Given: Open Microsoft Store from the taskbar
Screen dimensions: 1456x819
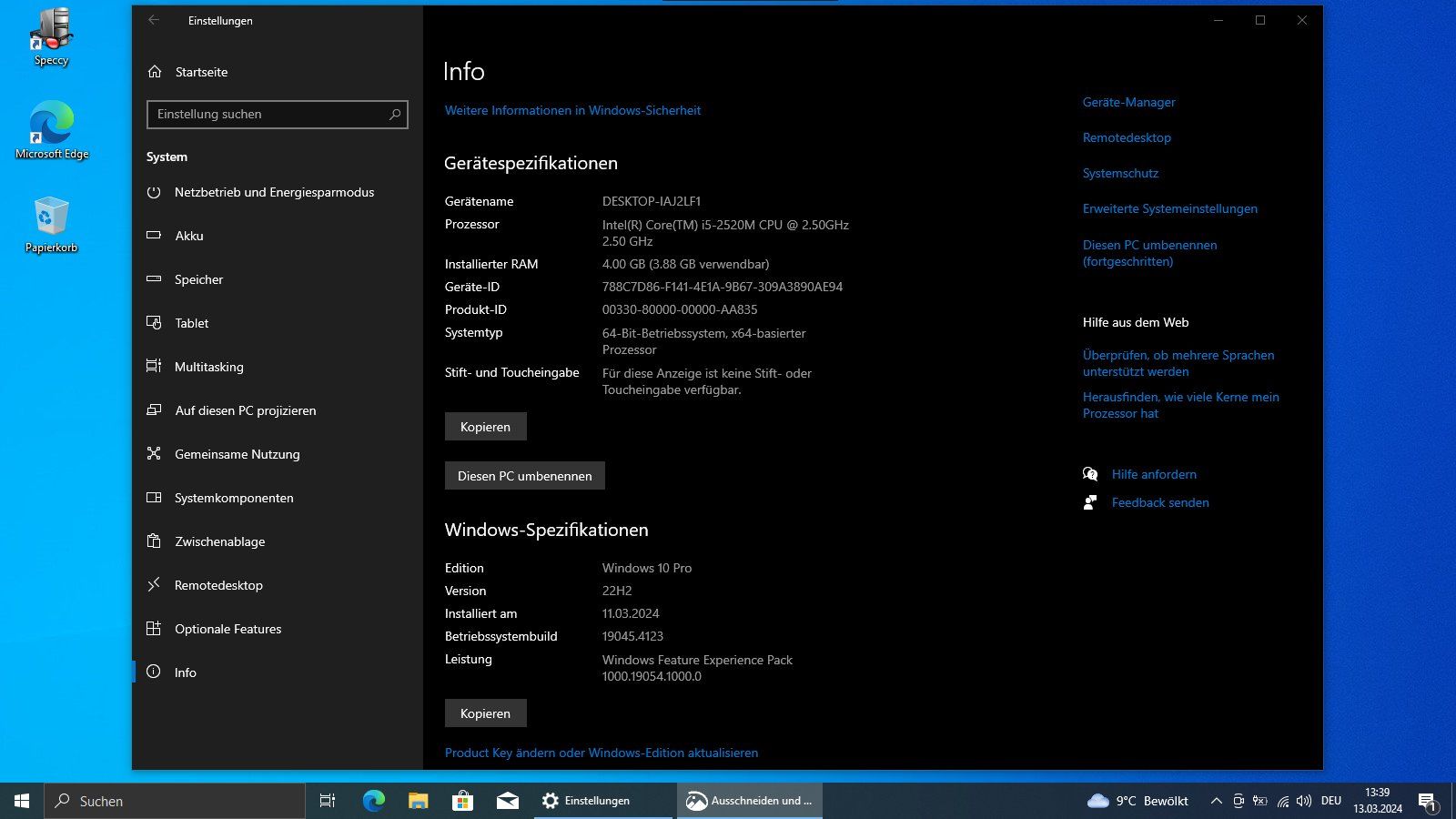Looking at the screenshot, I should 463,801.
